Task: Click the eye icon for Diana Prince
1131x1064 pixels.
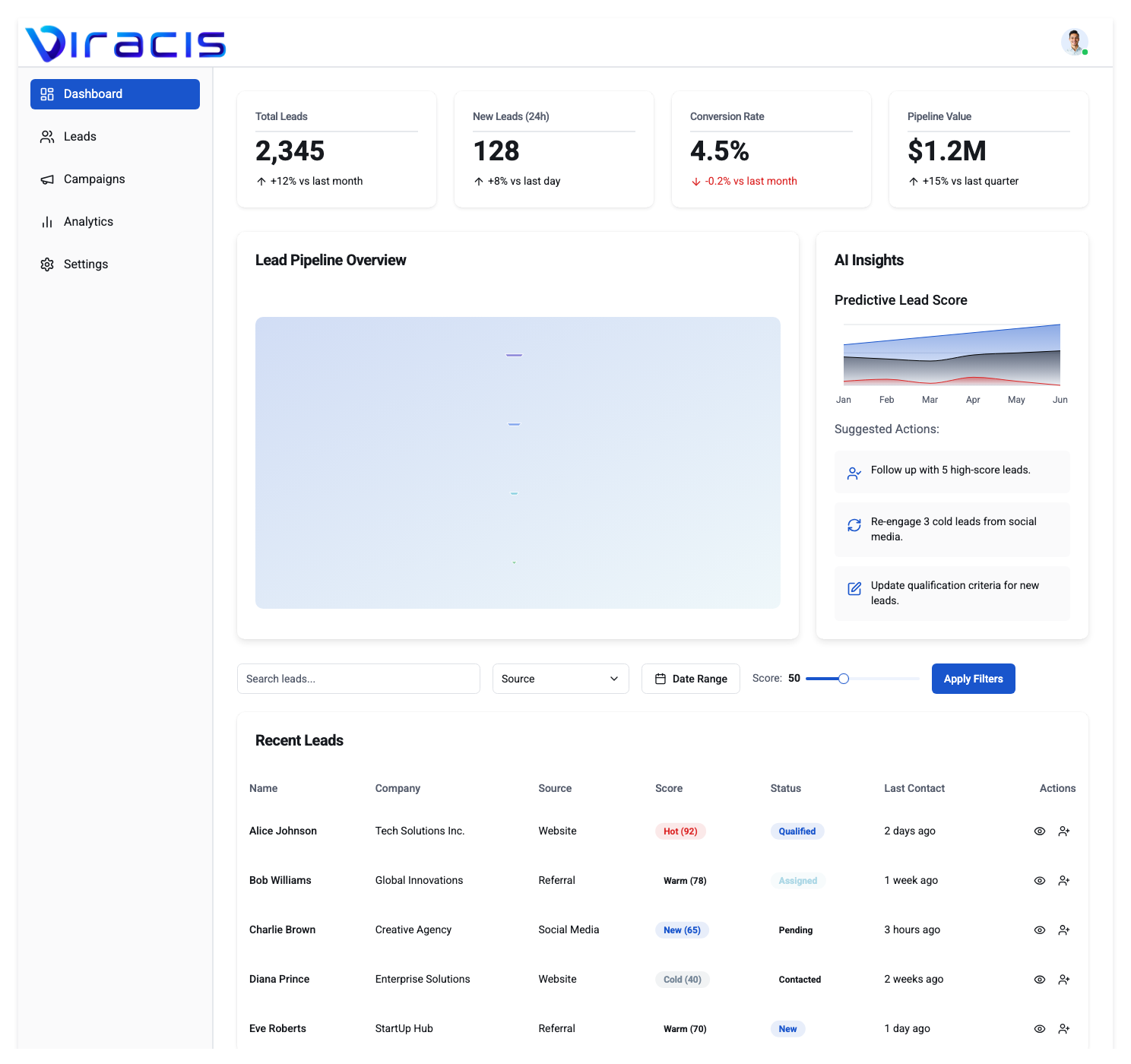Action: [1039, 979]
